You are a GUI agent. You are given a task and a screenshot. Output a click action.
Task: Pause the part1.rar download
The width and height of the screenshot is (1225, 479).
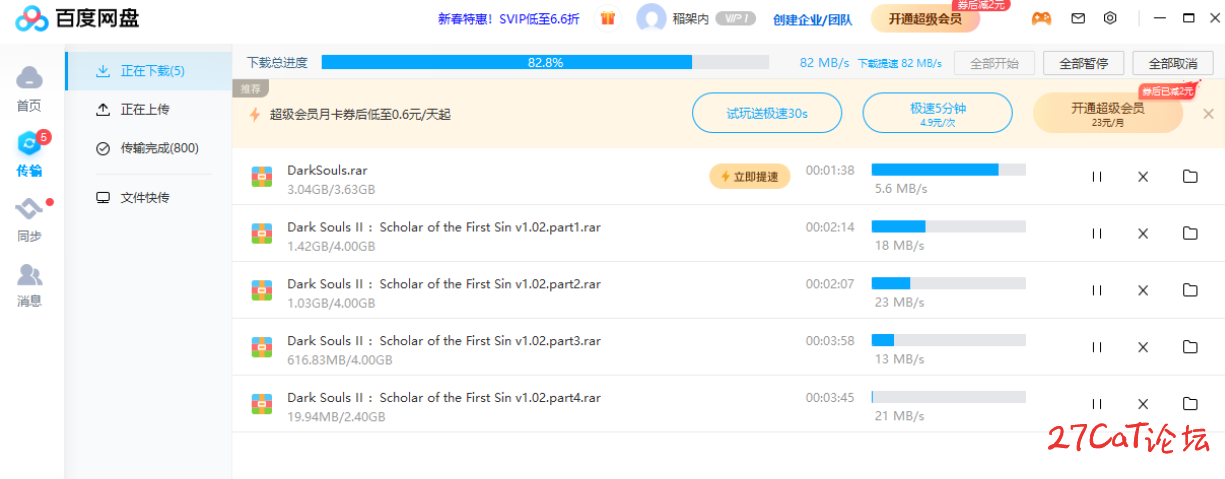tap(1097, 233)
